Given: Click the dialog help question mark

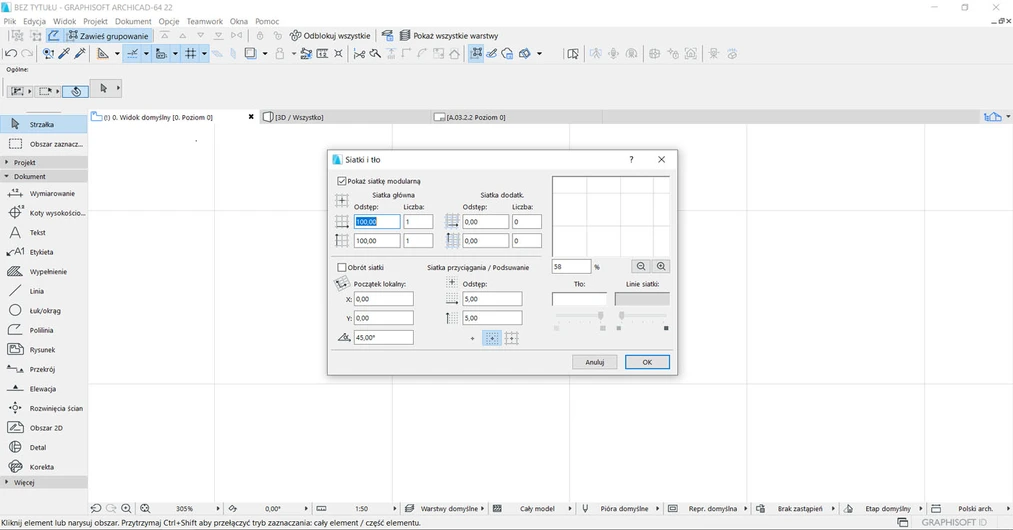Looking at the screenshot, I should coord(631,159).
